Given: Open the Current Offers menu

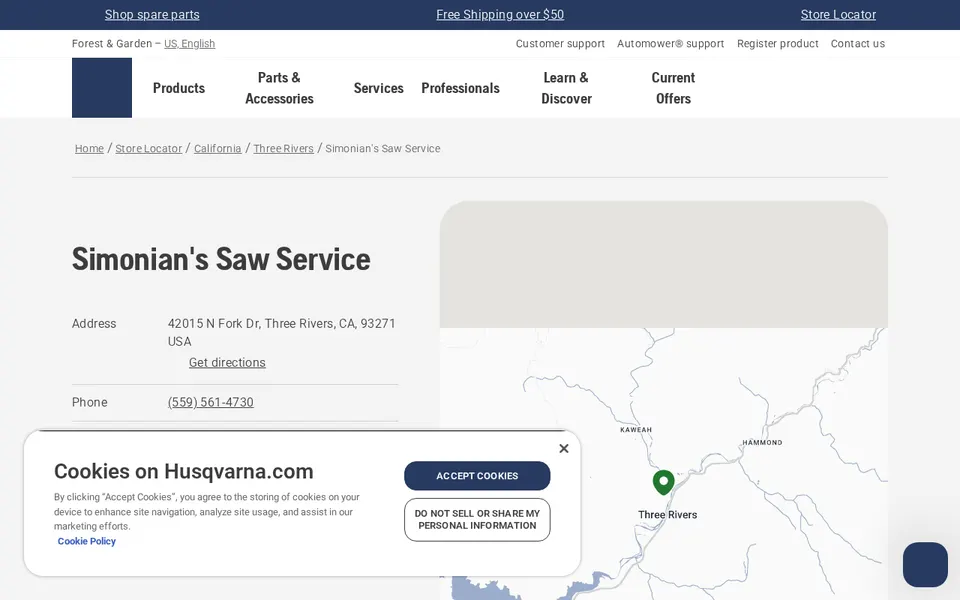Looking at the screenshot, I should click(673, 88).
